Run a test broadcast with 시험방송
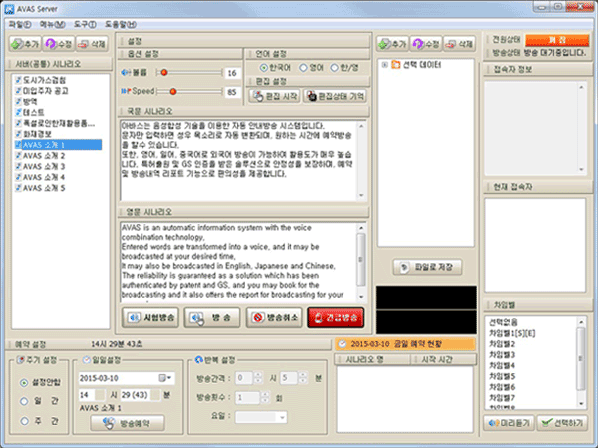 tap(150, 317)
